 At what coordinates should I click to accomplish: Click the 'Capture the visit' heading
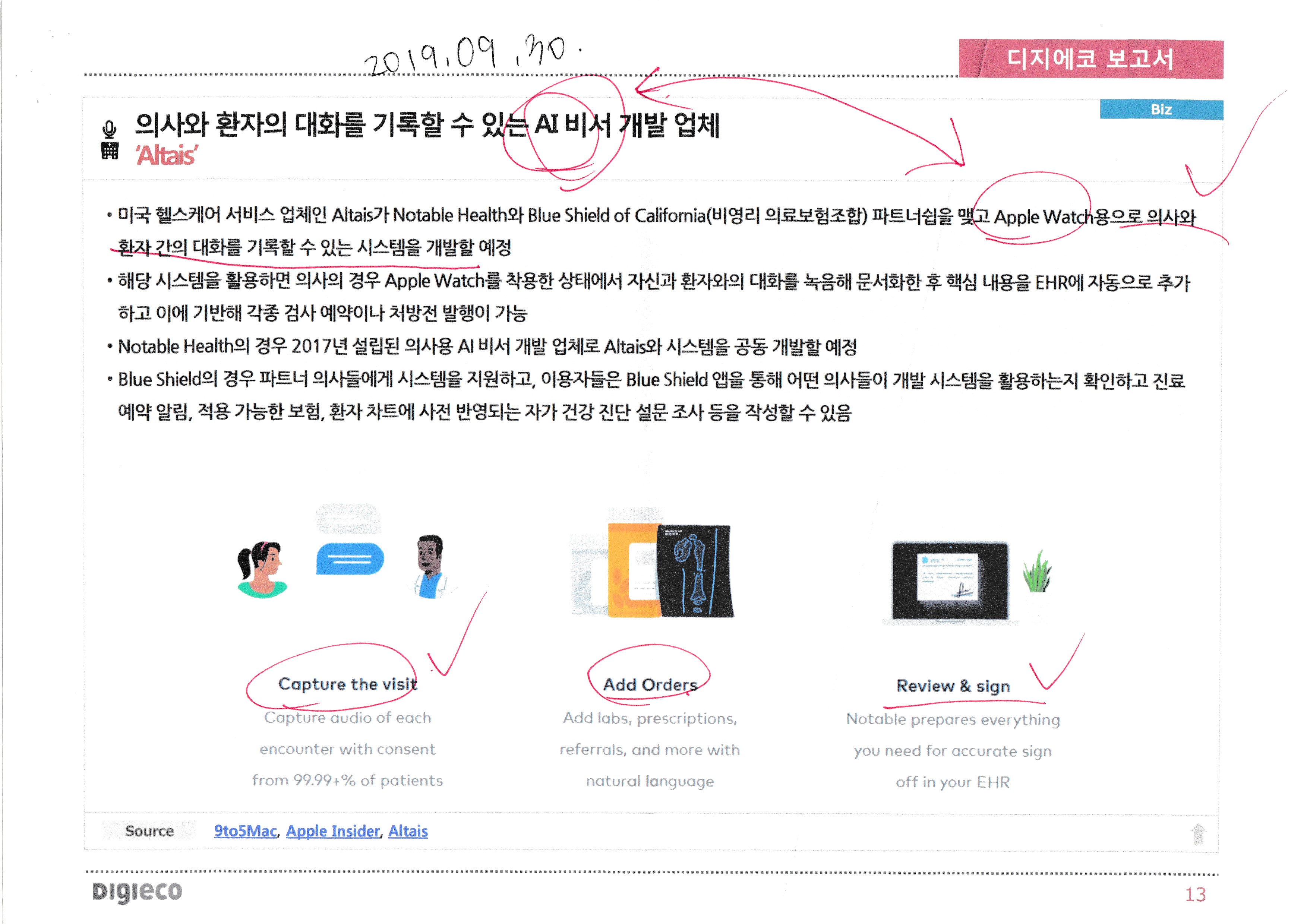(x=348, y=684)
